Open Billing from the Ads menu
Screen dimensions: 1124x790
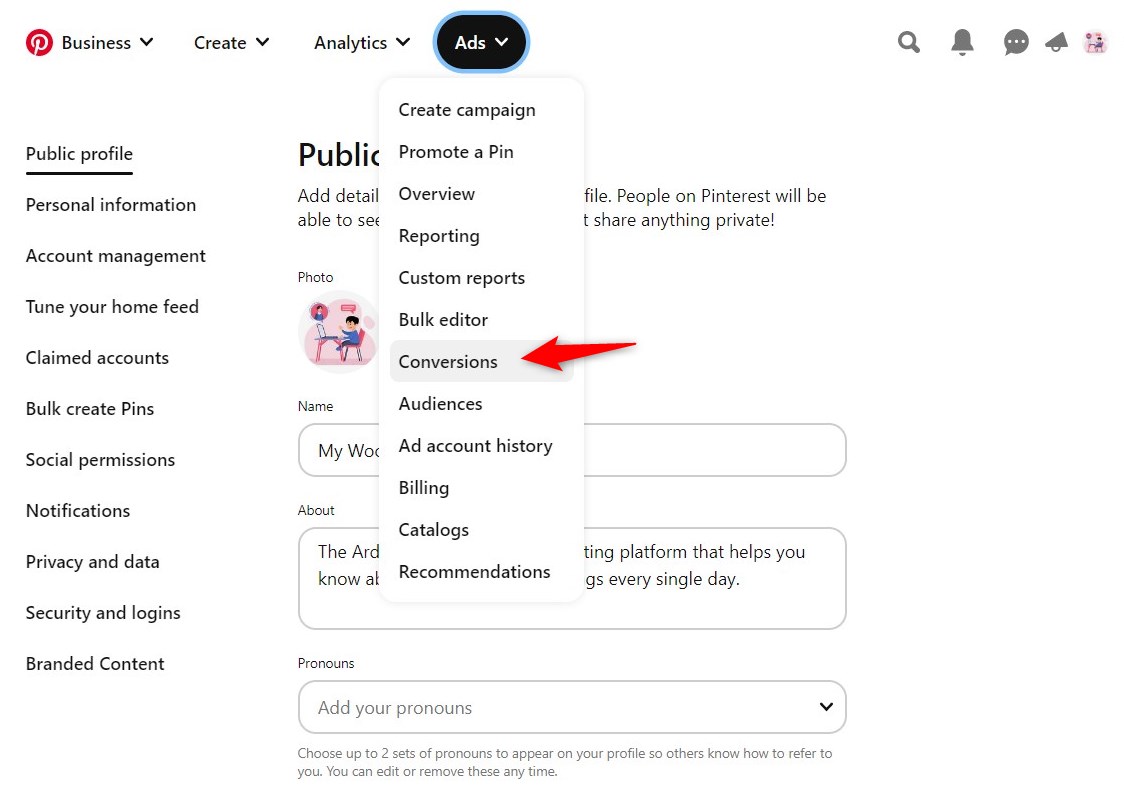(423, 488)
